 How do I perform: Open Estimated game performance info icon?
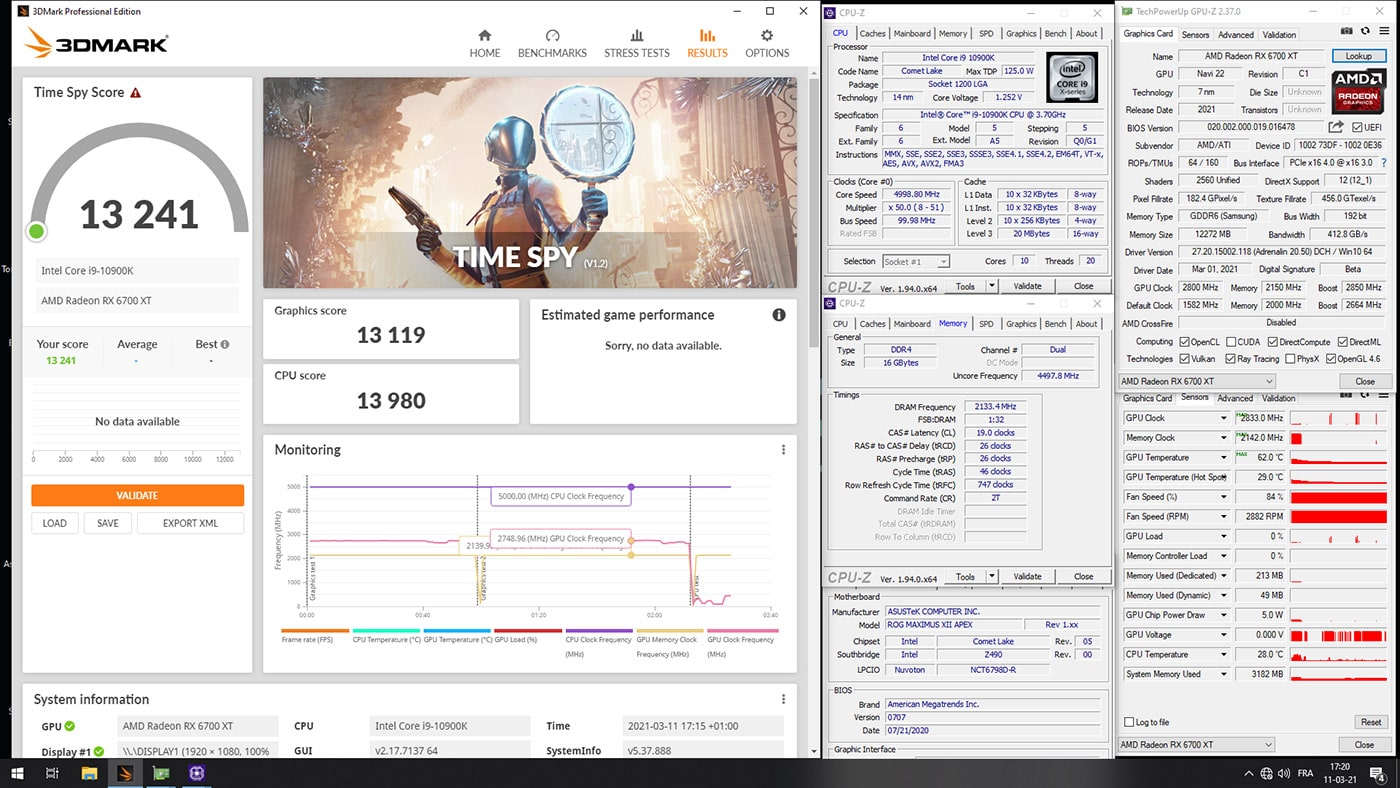click(779, 315)
